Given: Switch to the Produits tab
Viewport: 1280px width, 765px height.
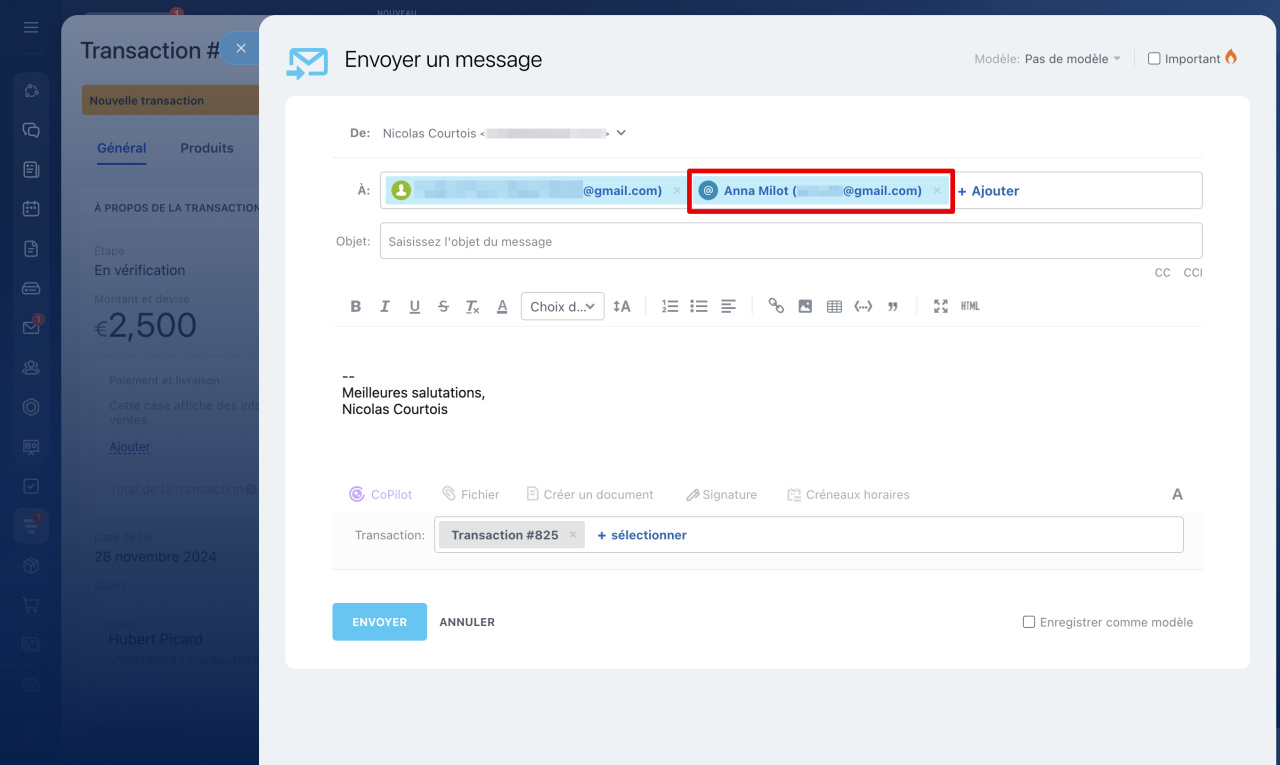Looking at the screenshot, I should click(207, 148).
